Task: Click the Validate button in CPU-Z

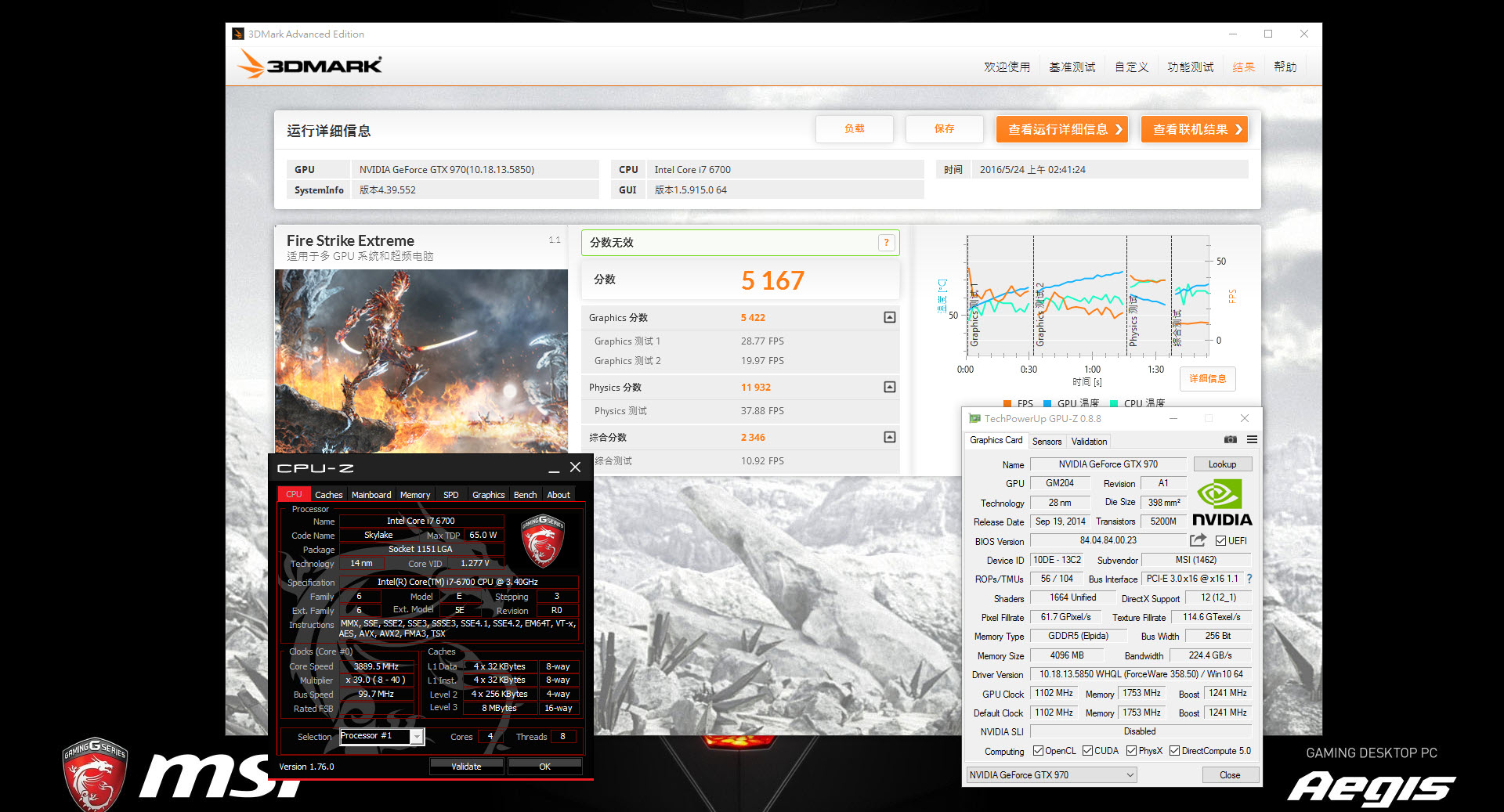Action: pos(466,767)
